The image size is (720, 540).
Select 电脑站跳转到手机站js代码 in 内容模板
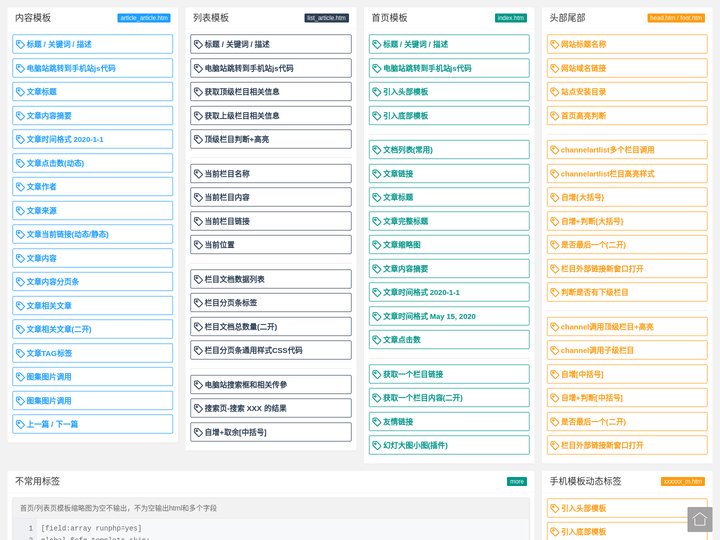coord(93,68)
